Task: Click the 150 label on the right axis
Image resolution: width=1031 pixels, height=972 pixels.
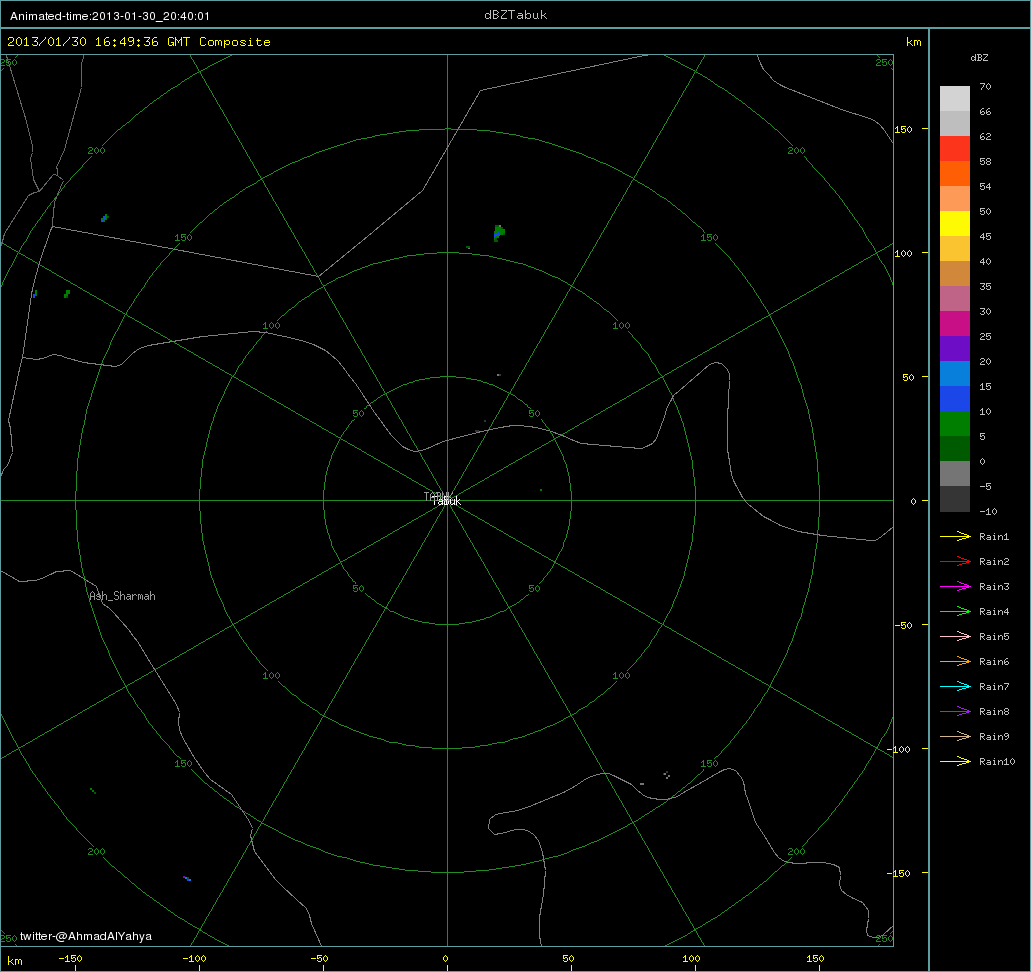Action: [903, 129]
